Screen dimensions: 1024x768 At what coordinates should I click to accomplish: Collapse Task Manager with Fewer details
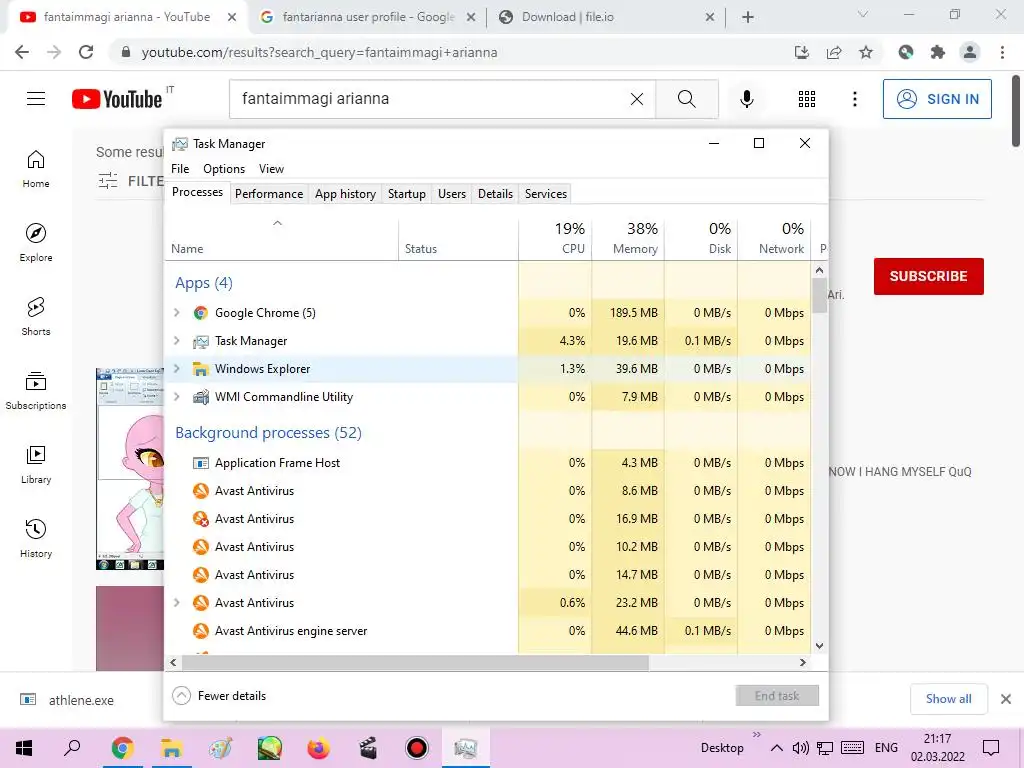219,696
